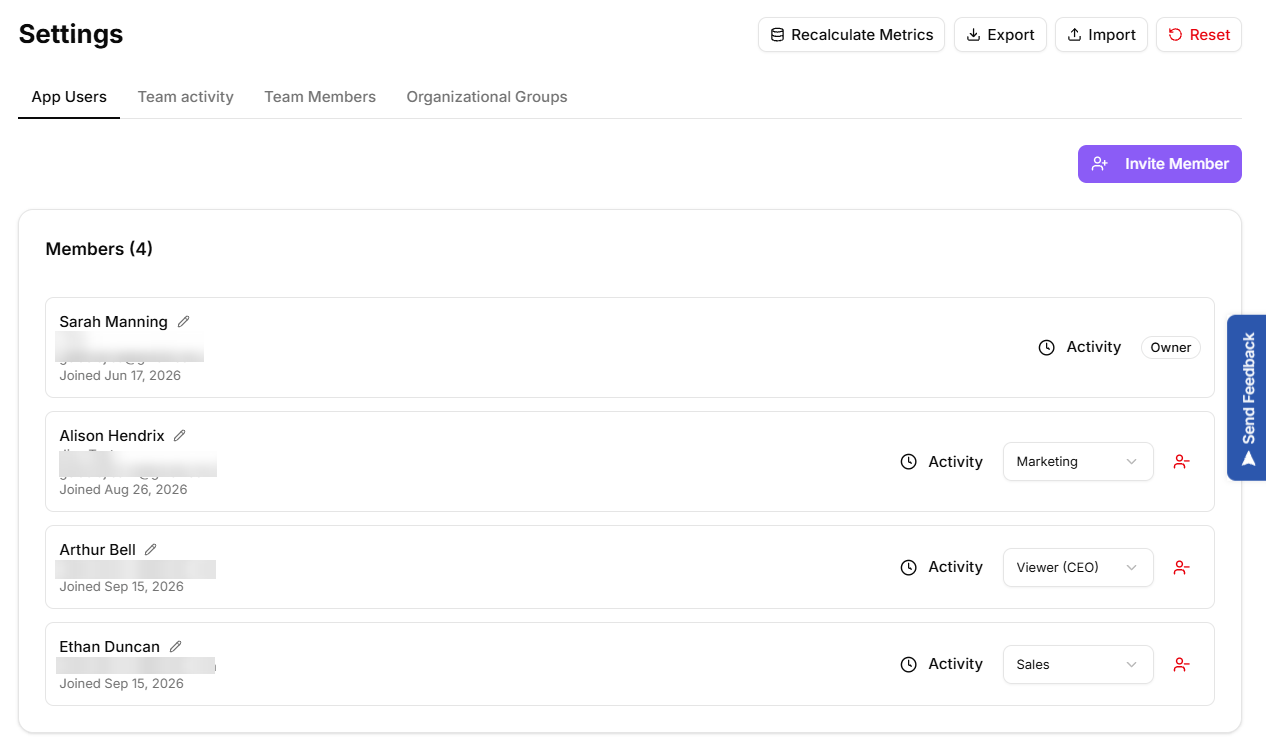Open the Organizational Groups tab
Viewport: 1266px width, 755px height.
487,97
